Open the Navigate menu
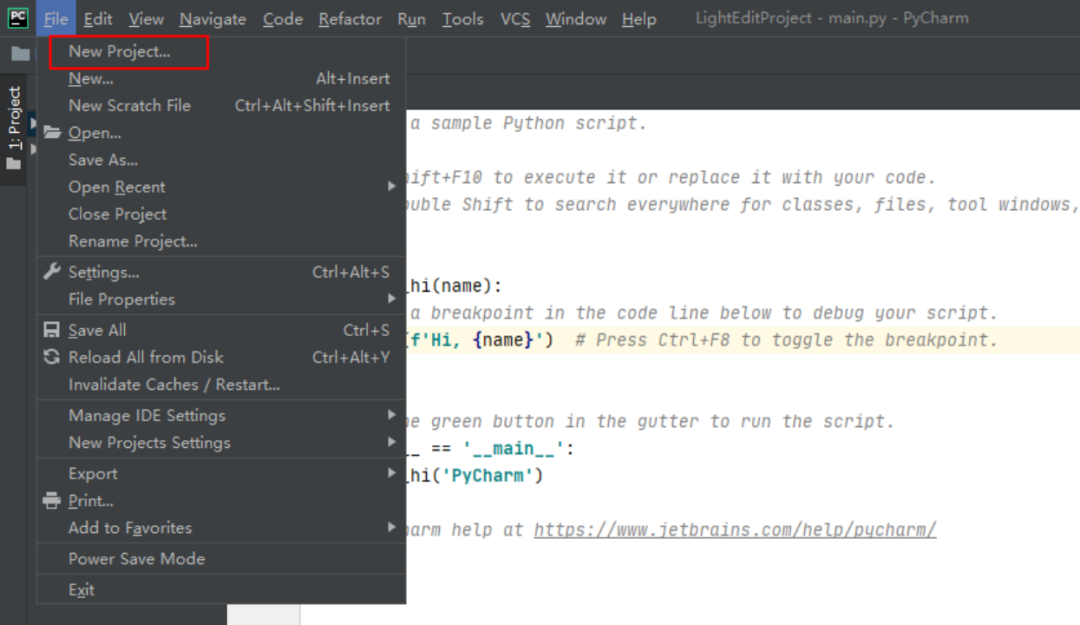Screen dimensions: 1080x625 point(213,19)
